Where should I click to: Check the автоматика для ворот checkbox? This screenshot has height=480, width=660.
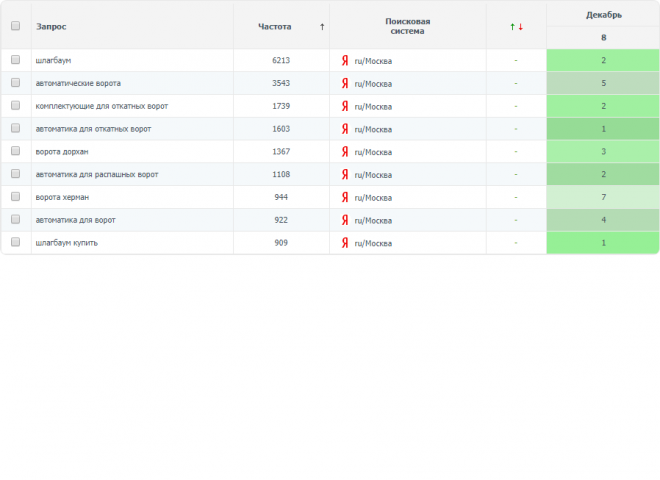16,219
